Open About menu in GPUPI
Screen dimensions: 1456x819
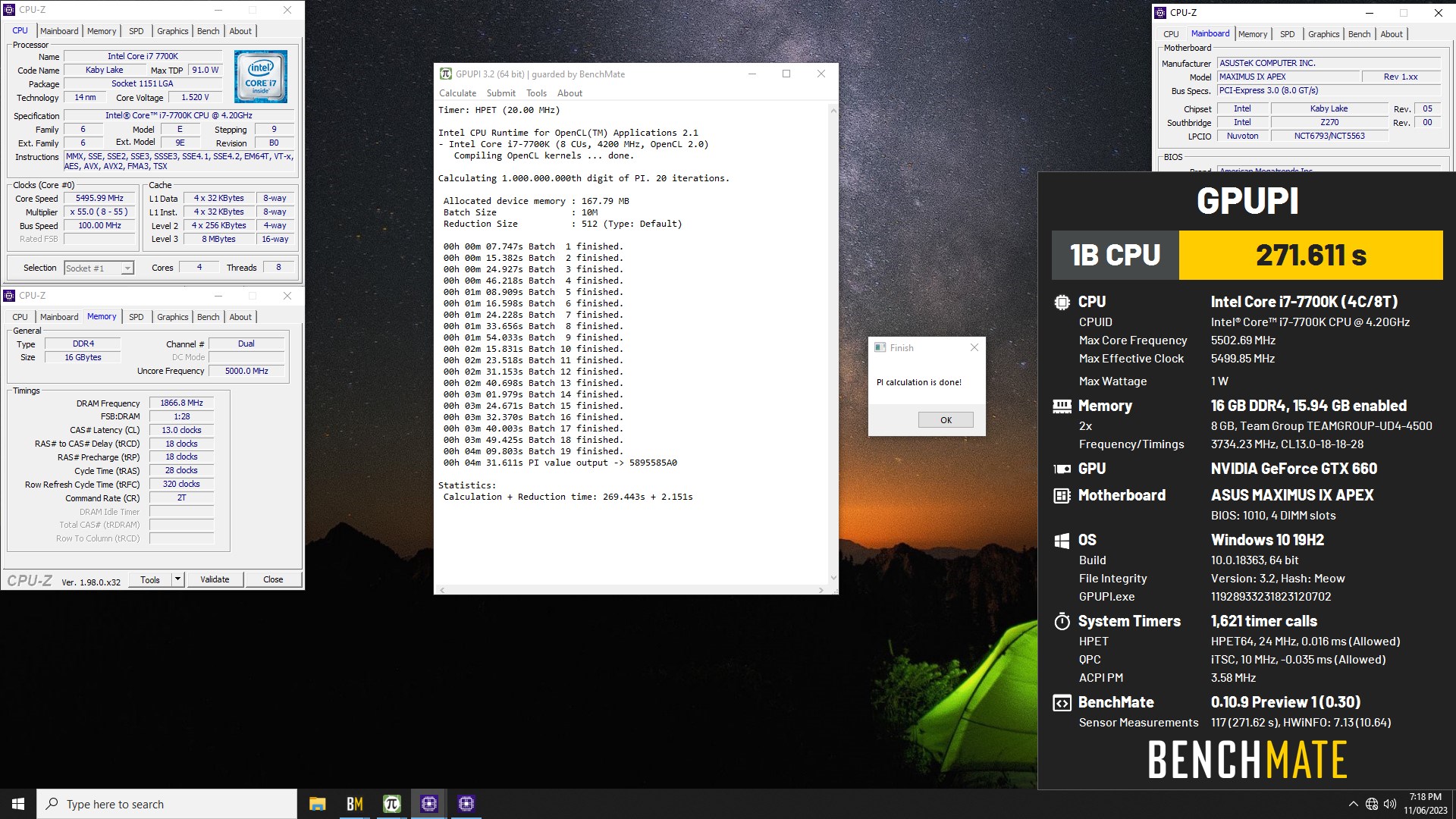570,93
